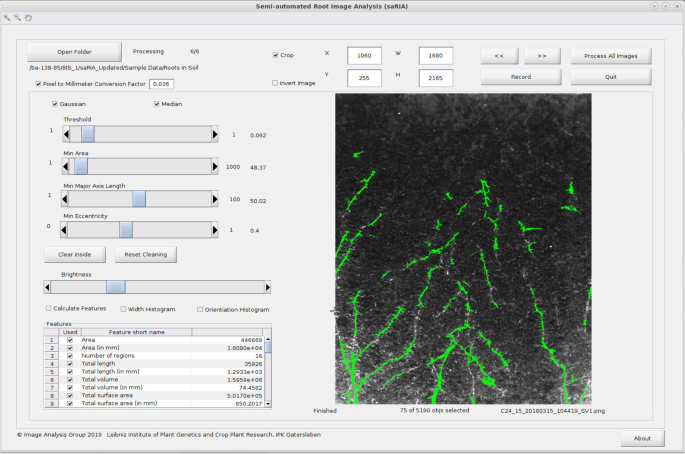Select Total volume (in mm) feature name
The image size is (685, 454).
pyautogui.click(x=112, y=388)
